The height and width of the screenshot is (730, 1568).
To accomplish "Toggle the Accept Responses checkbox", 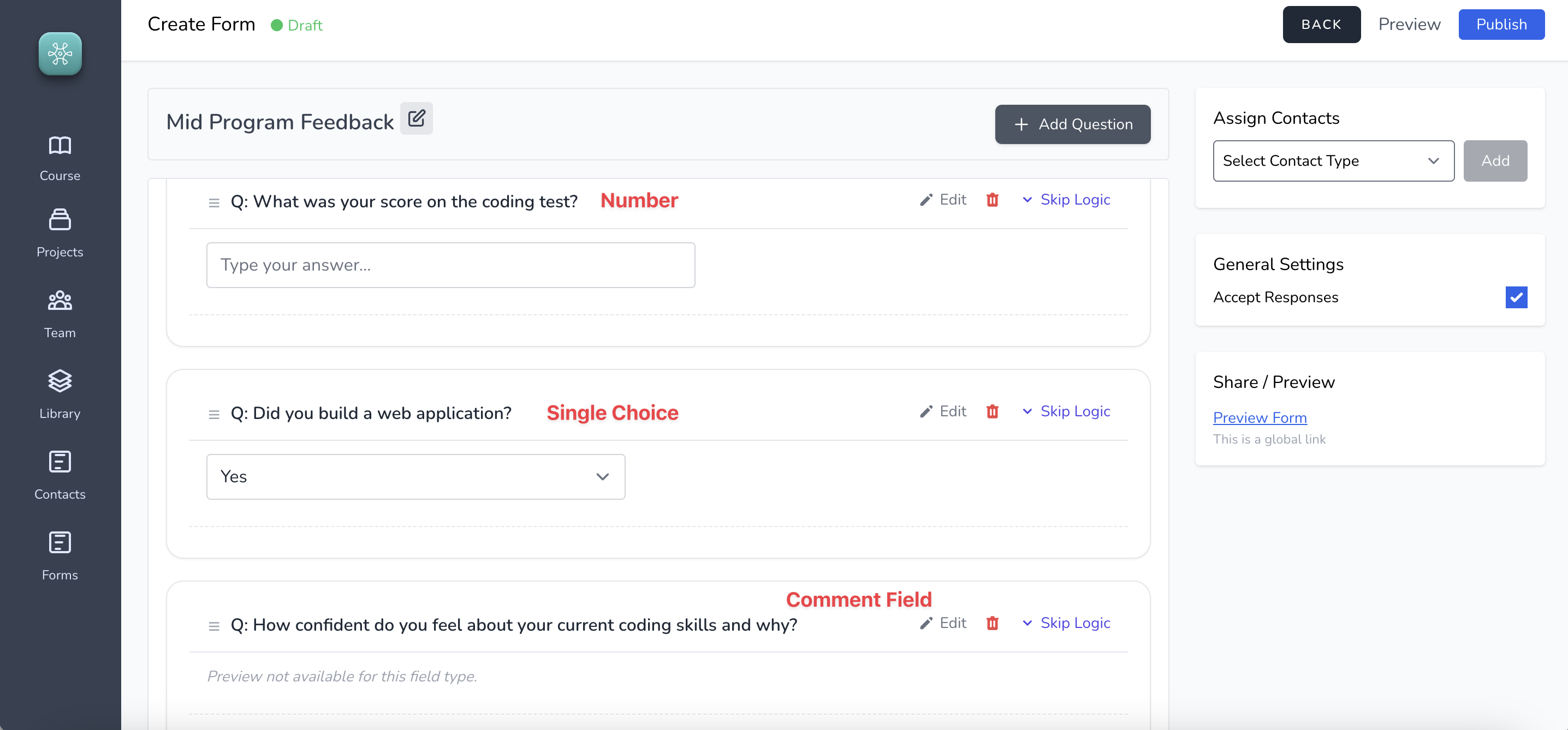I will [x=1516, y=297].
